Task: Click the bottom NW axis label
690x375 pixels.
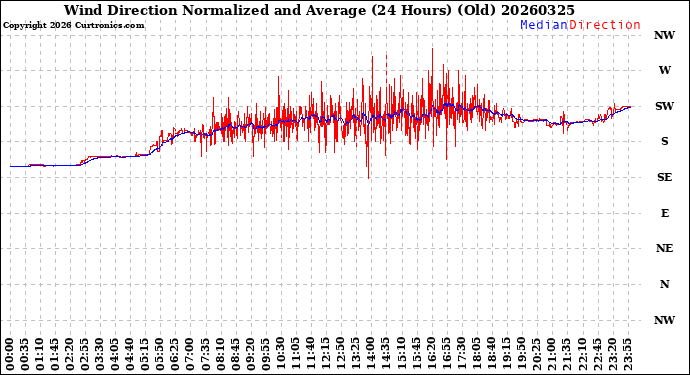Action: click(664, 320)
